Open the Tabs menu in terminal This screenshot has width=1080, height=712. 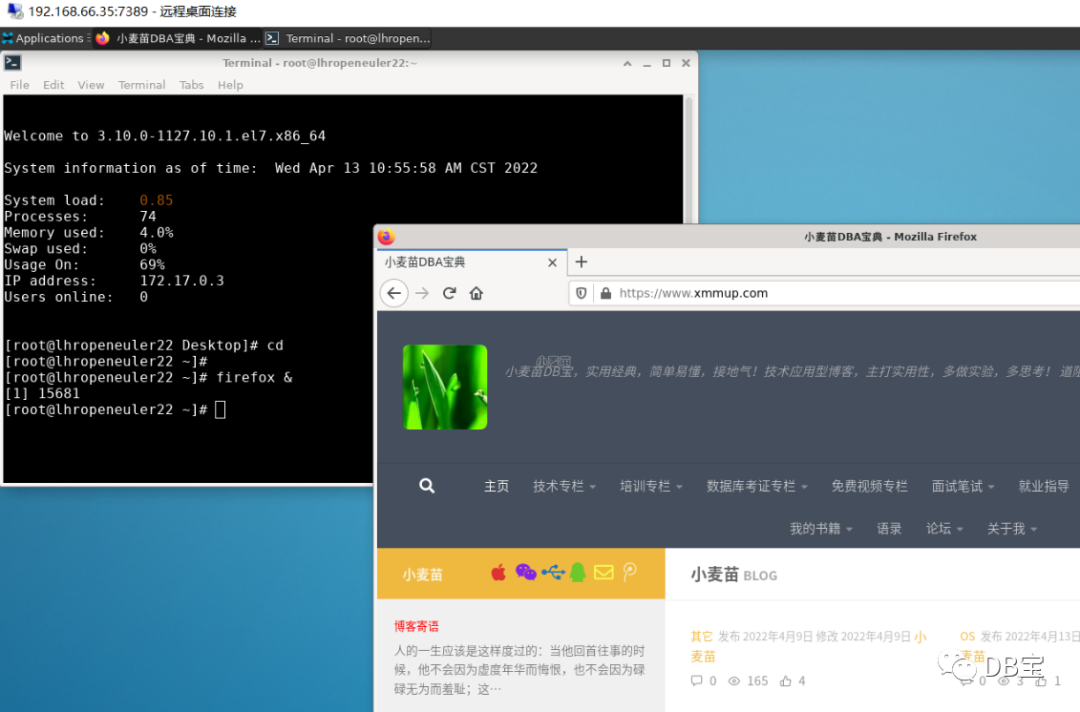pos(191,85)
